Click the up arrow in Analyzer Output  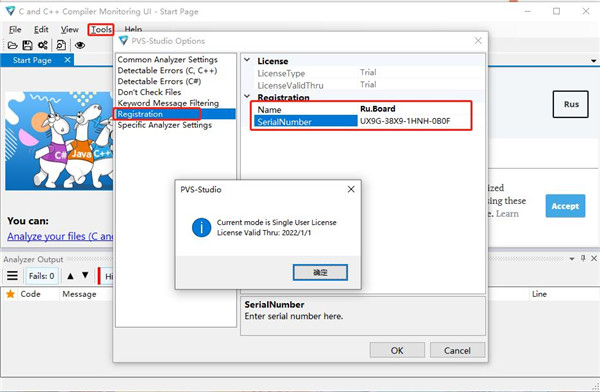click(70, 276)
